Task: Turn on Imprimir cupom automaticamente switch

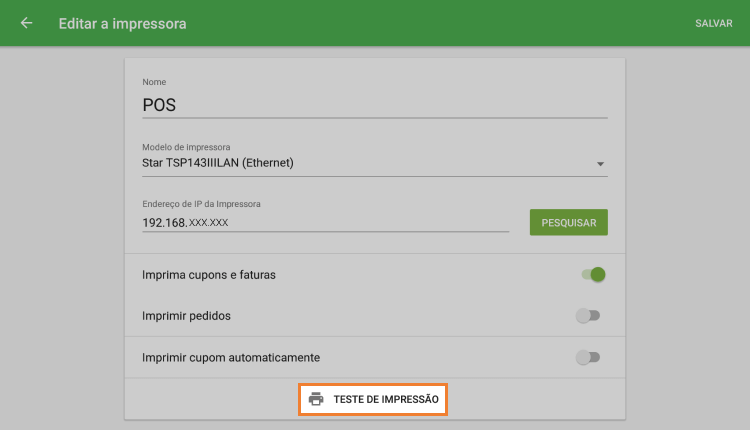Action: [588, 357]
